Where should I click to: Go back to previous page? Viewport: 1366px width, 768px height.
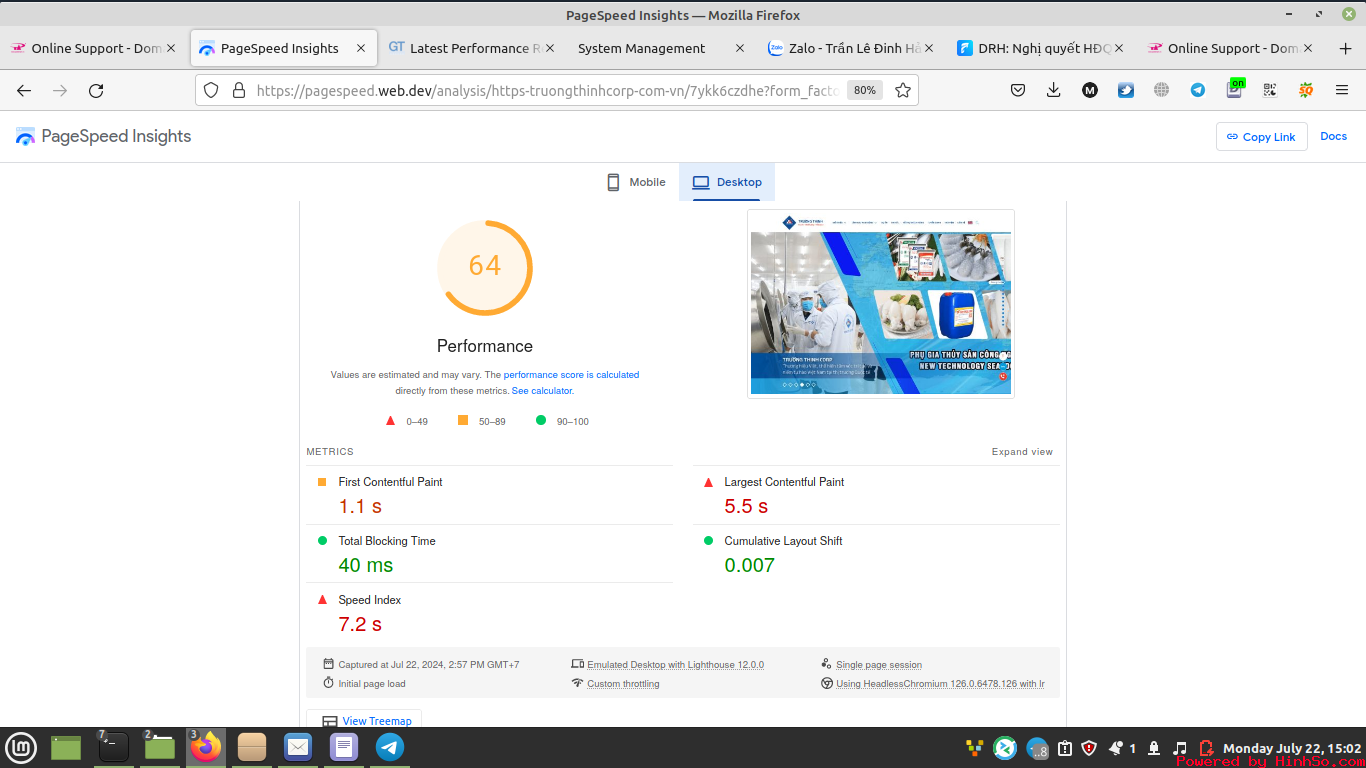(x=24, y=90)
